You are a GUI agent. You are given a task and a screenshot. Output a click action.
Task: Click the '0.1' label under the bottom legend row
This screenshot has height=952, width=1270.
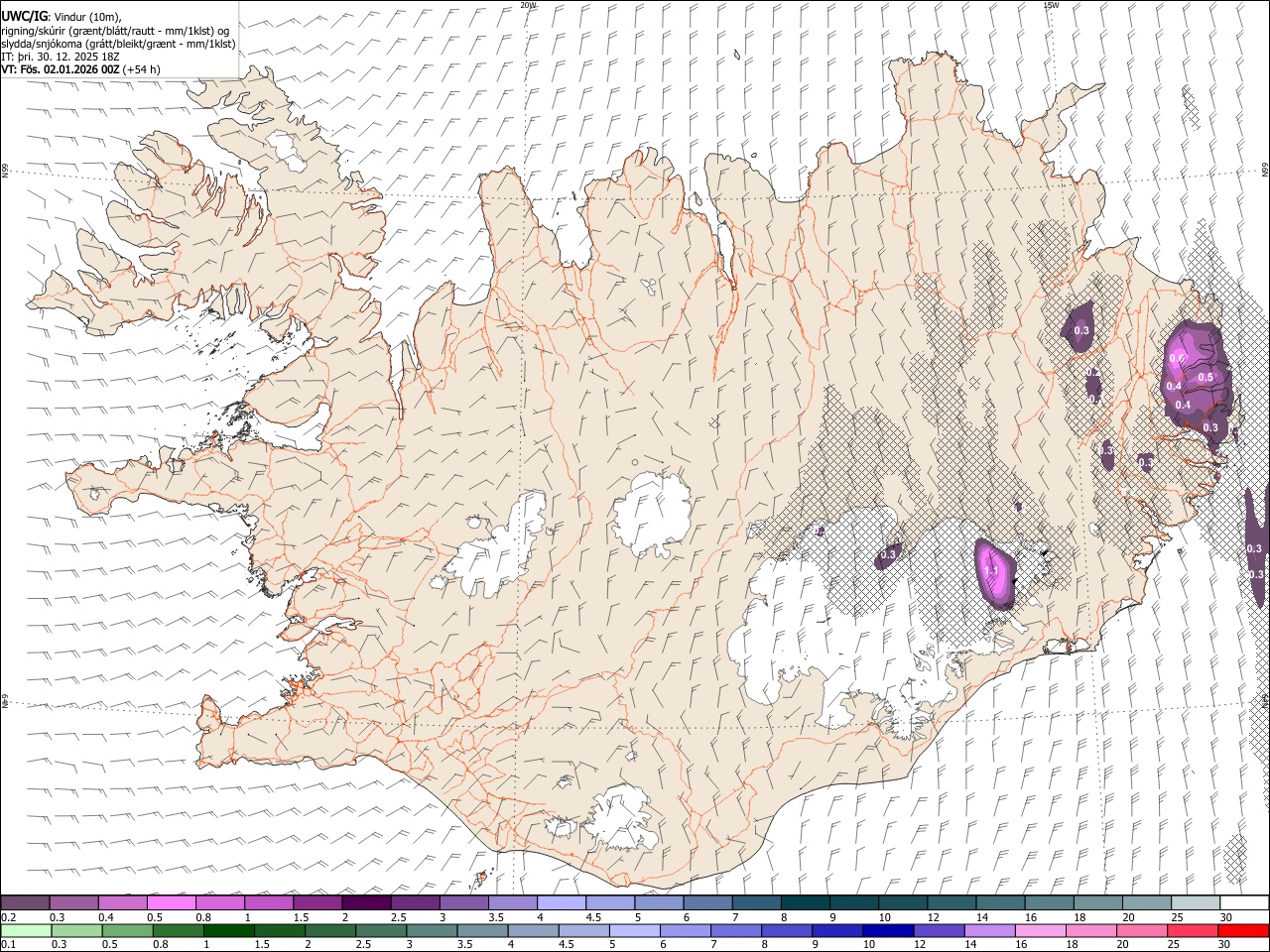9,944
